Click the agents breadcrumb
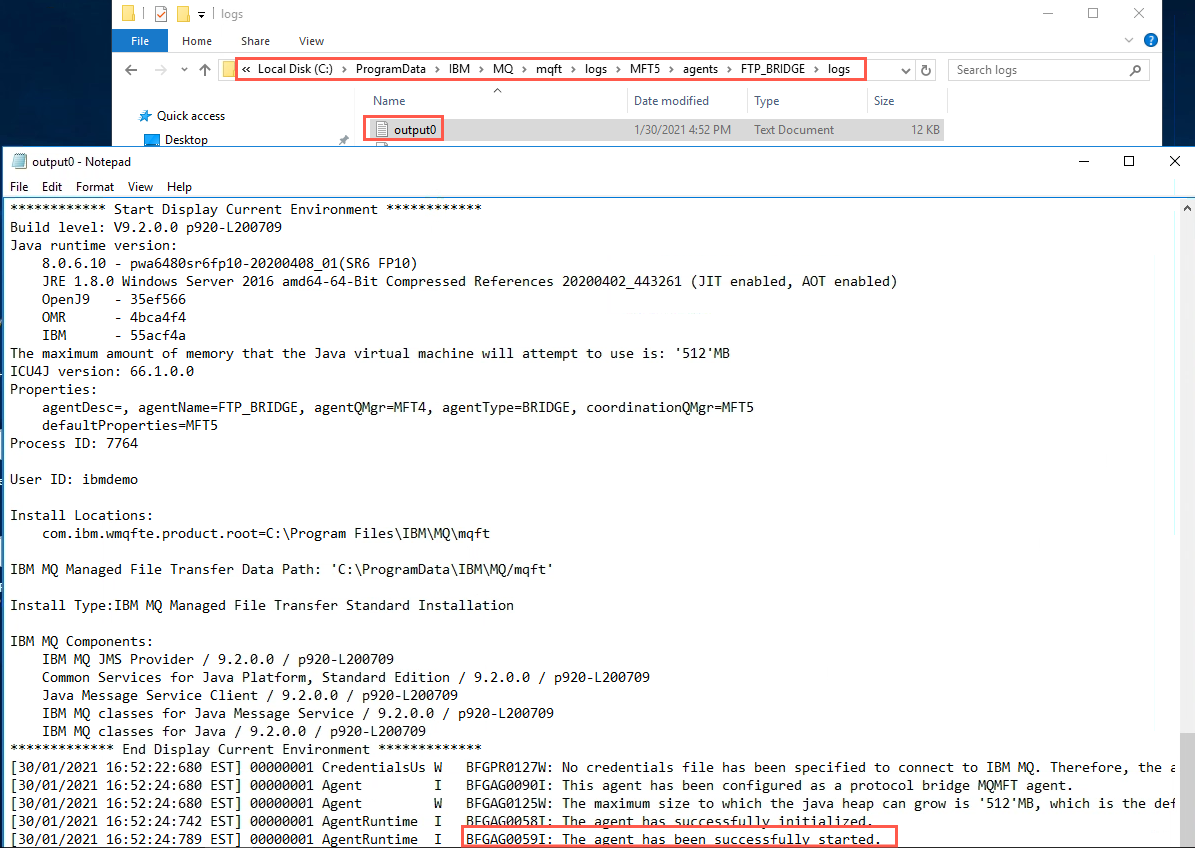This screenshot has height=848, width=1195. [x=700, y=69]
